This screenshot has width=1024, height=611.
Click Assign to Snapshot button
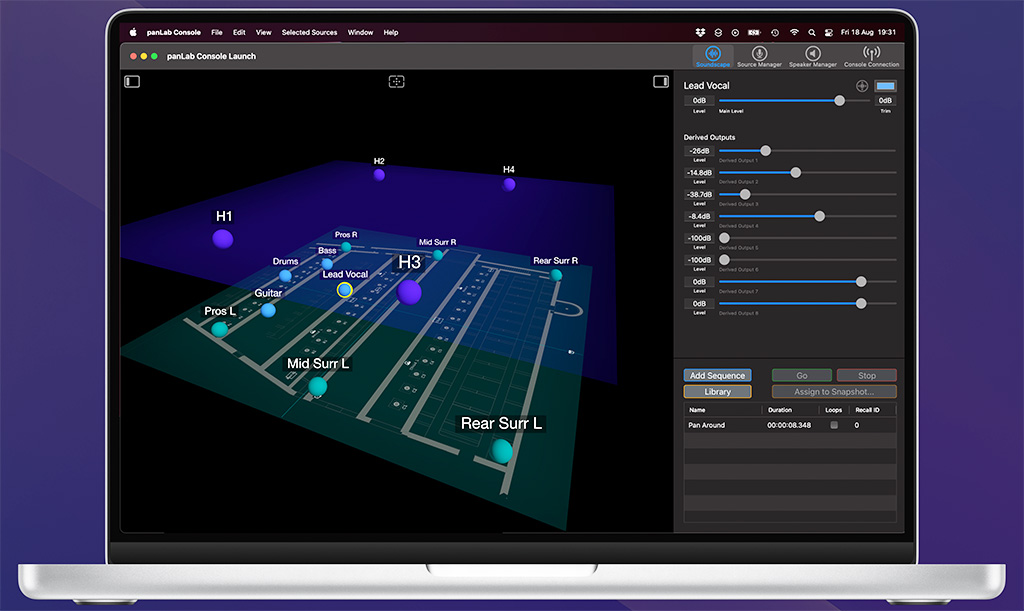click(x=834, y=392)
